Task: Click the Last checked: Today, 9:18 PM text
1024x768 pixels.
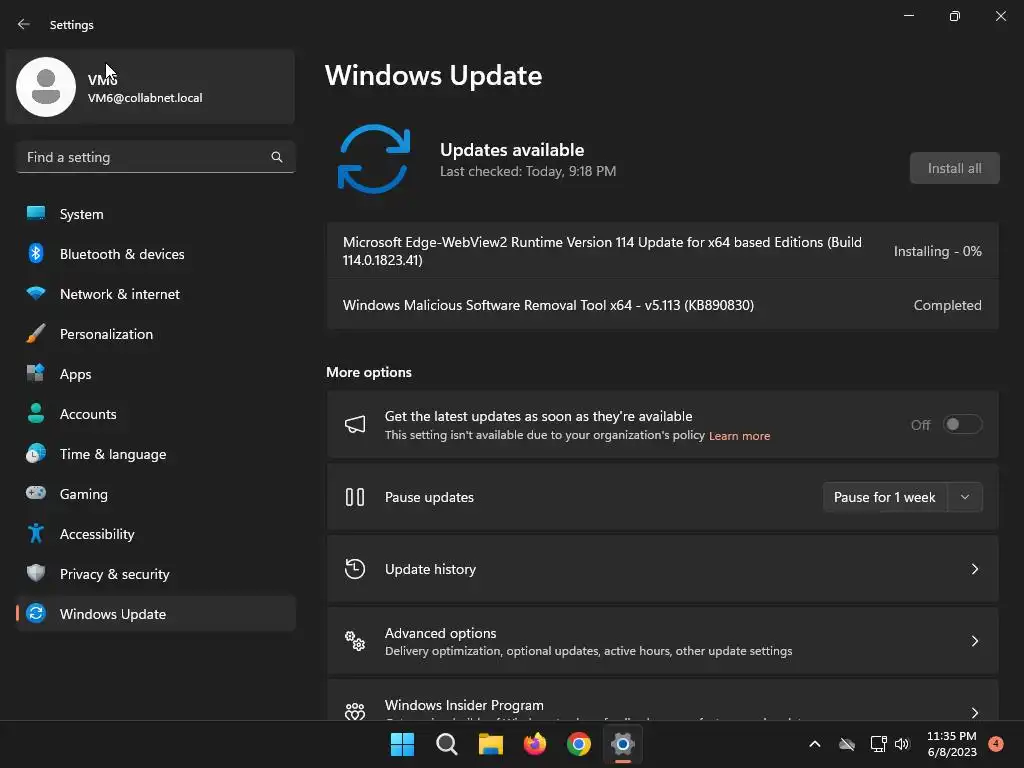Action: point(528,171)
